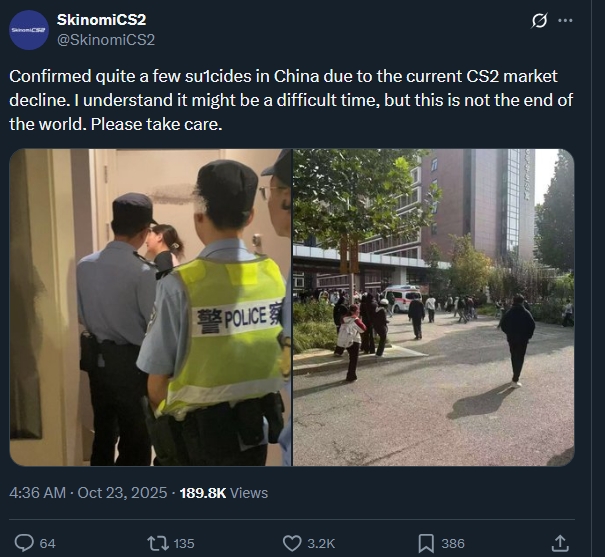Click the SkinomiCS2 display name

(x=101, y=20)
